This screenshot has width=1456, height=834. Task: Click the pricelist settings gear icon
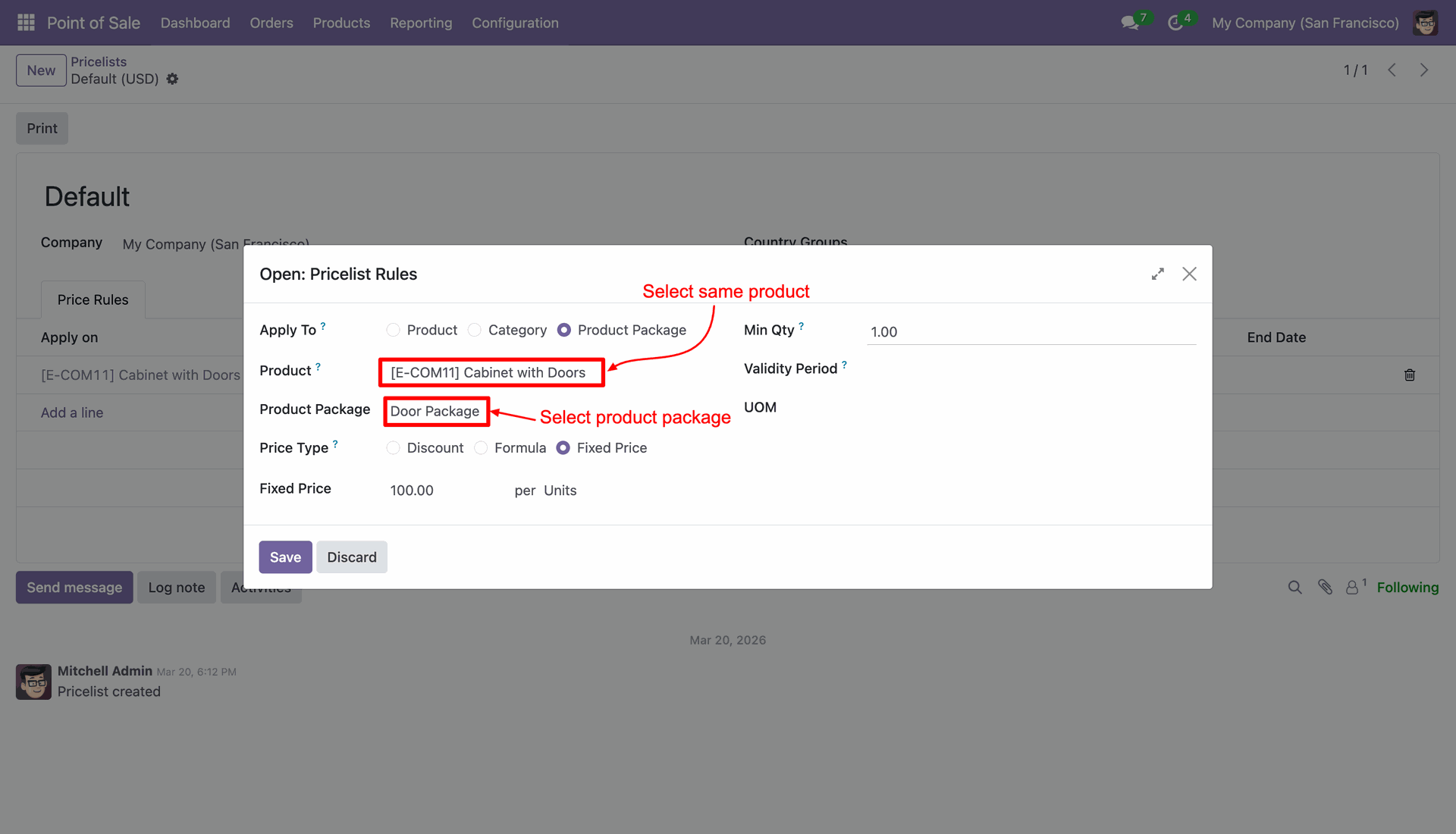(x=173, y=79)
